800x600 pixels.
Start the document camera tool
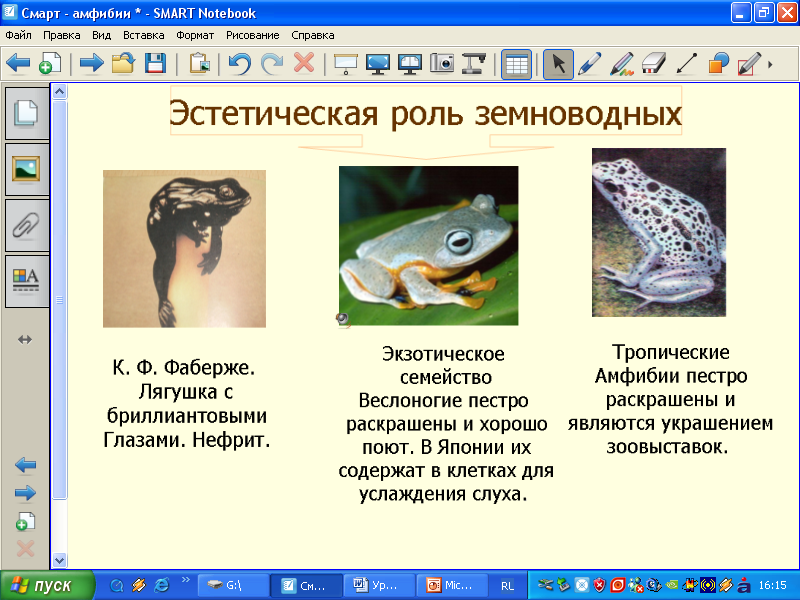coord(473,64)
